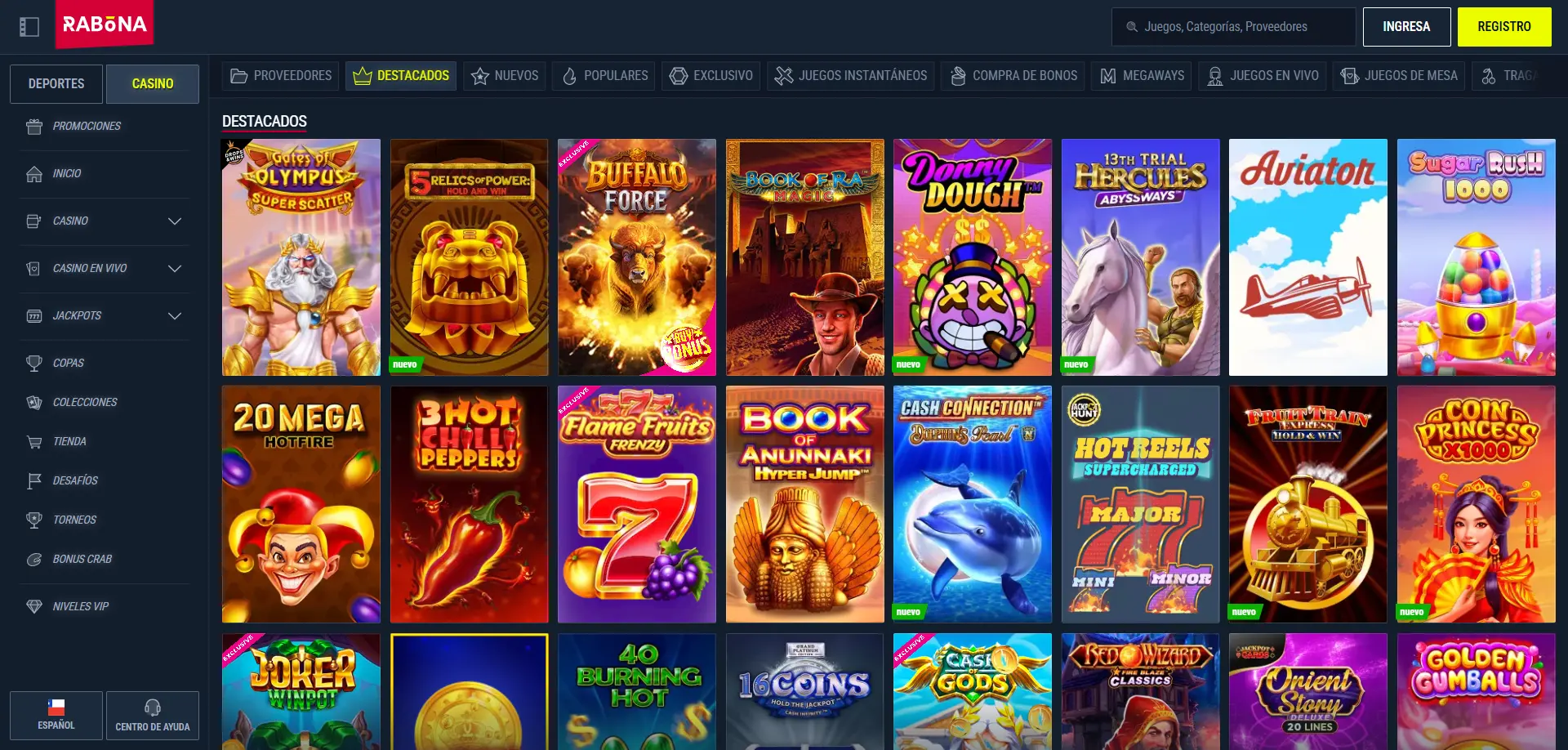Click the Desafíos flag icon
This screenshot has width=1568, height=750.
click(x=34, y=481)
